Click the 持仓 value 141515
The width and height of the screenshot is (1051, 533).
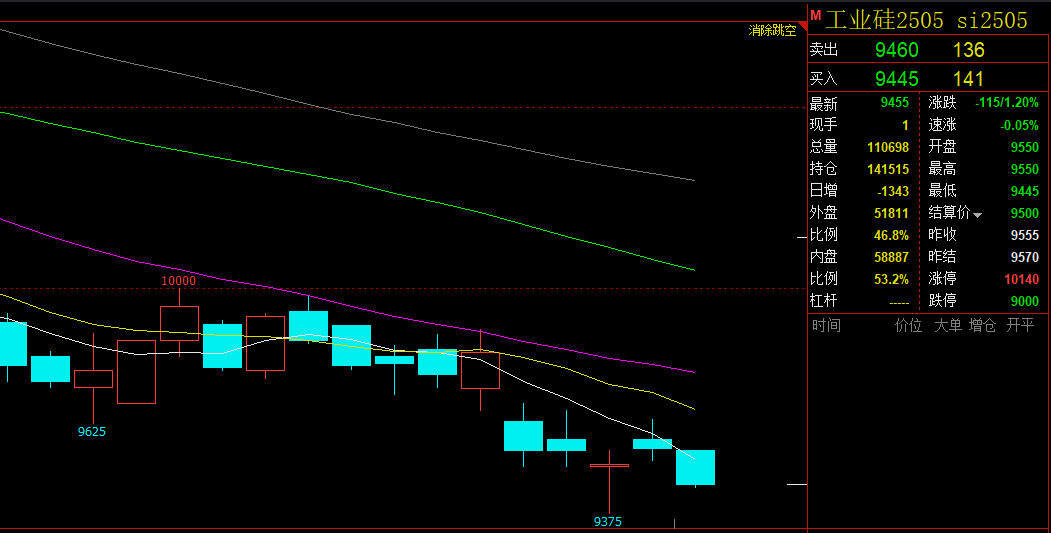click(888, 169)
